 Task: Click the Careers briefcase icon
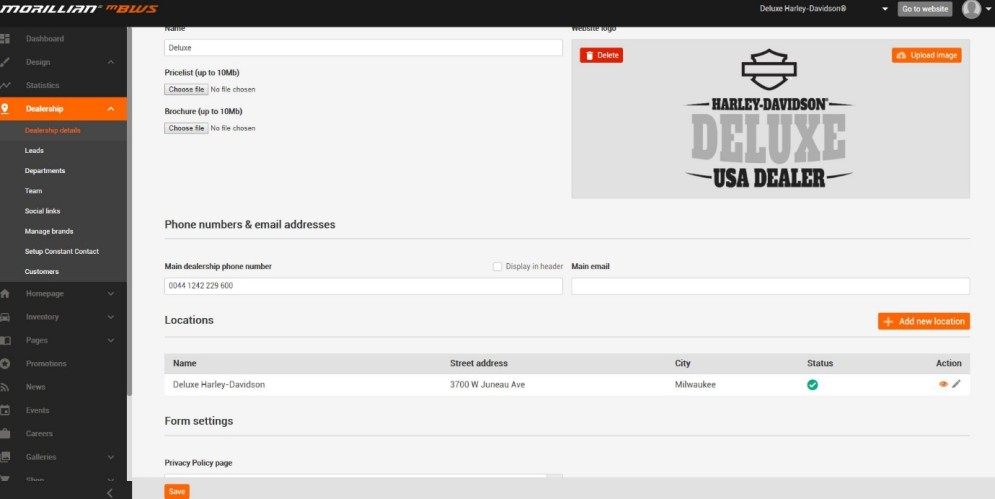6,434
